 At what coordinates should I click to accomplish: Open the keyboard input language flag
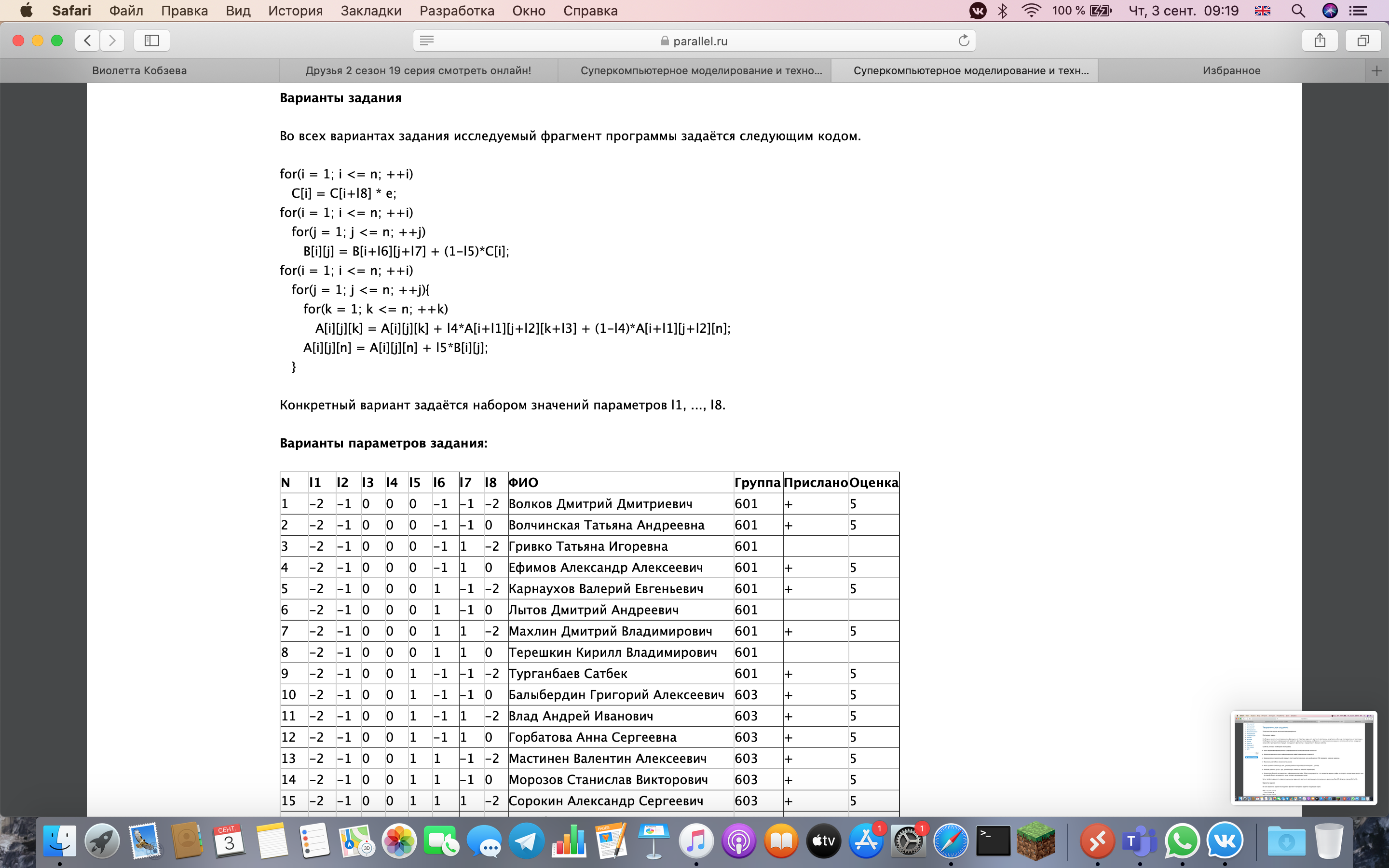1263,10
